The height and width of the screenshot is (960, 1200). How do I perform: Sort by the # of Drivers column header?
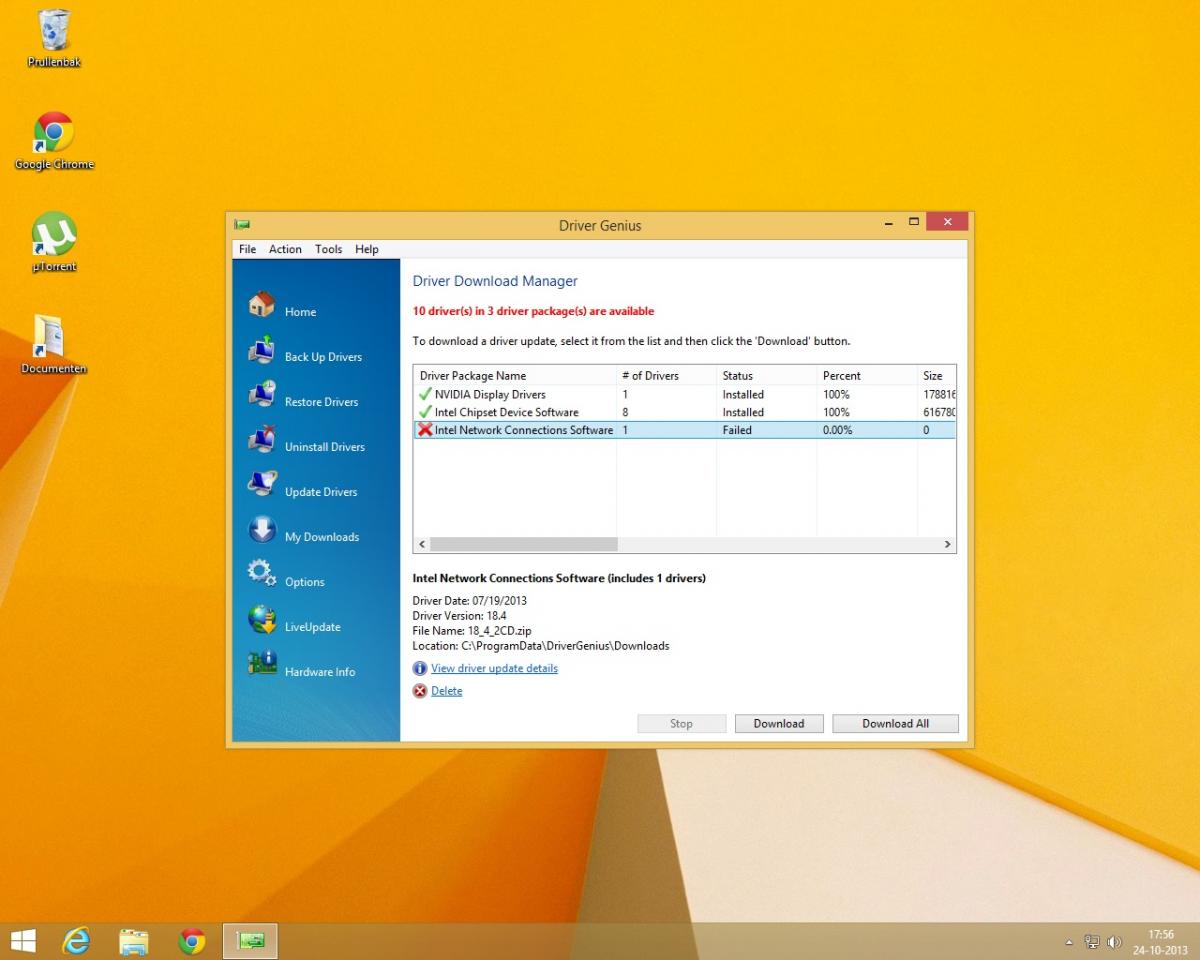666,376
